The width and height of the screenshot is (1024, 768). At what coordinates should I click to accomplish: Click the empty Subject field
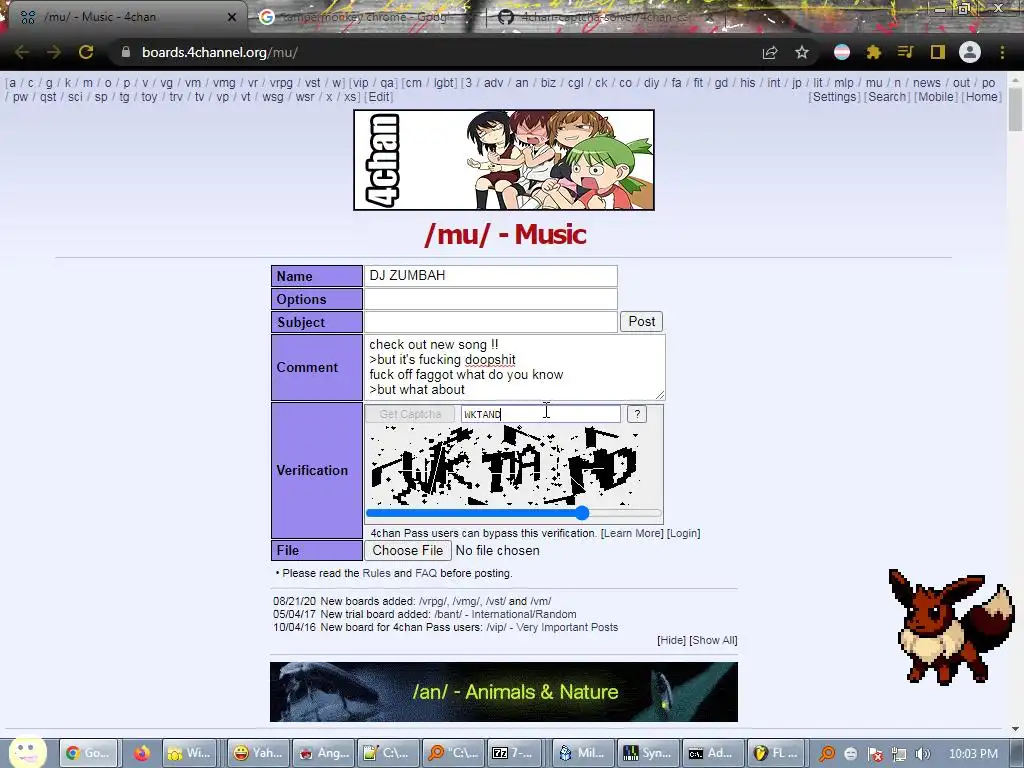pos(490,321)
